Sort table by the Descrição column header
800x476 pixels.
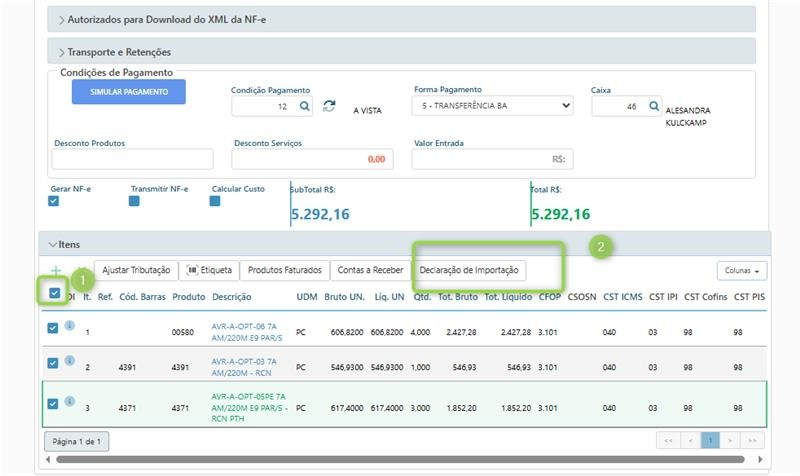coord(232,297)
